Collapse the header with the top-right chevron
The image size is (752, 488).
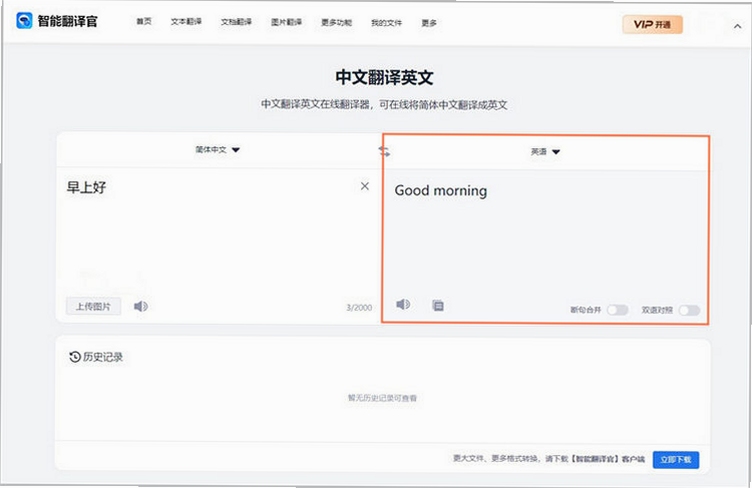click(737, 26)
